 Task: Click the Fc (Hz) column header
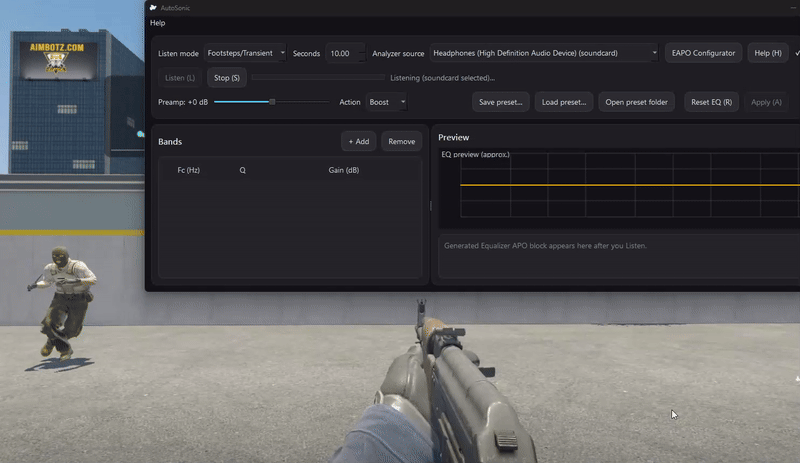coord(189,170)
